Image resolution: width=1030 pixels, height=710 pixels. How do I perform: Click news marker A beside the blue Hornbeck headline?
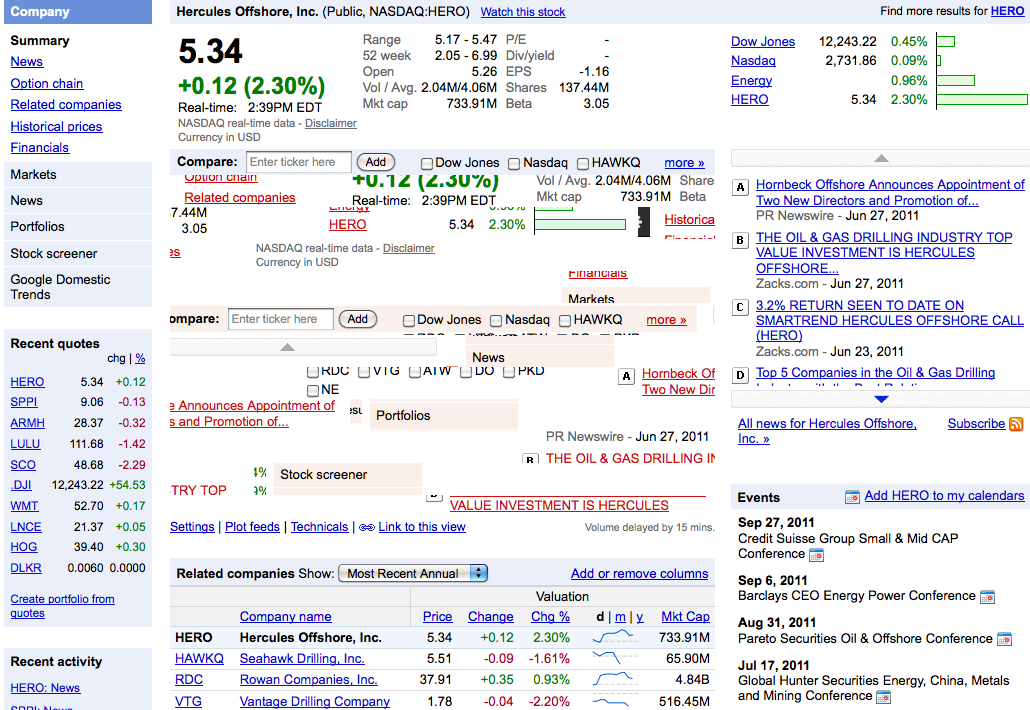point(740,187)
